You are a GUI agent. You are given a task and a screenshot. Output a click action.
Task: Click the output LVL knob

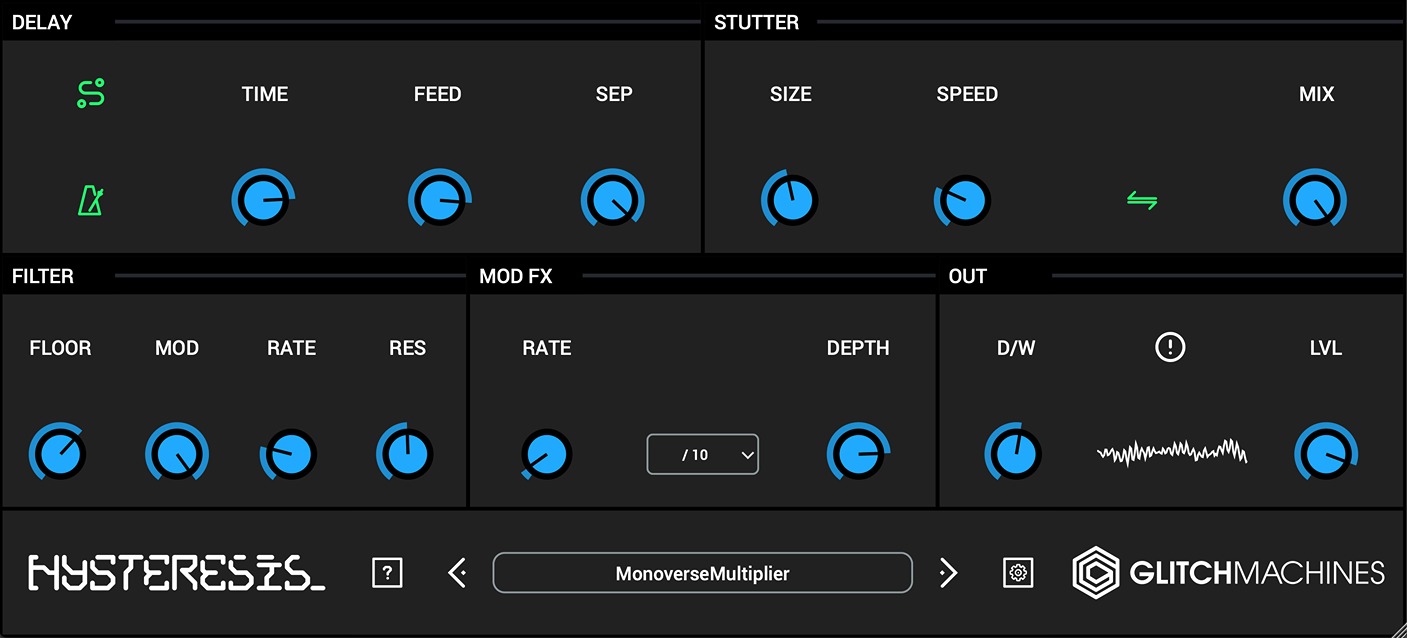1326,454
